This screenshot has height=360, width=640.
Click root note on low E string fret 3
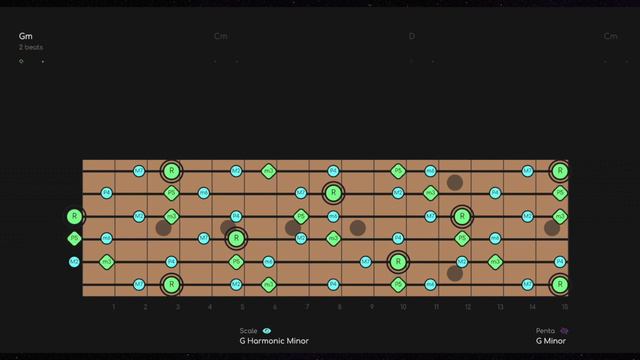[171, 284]
